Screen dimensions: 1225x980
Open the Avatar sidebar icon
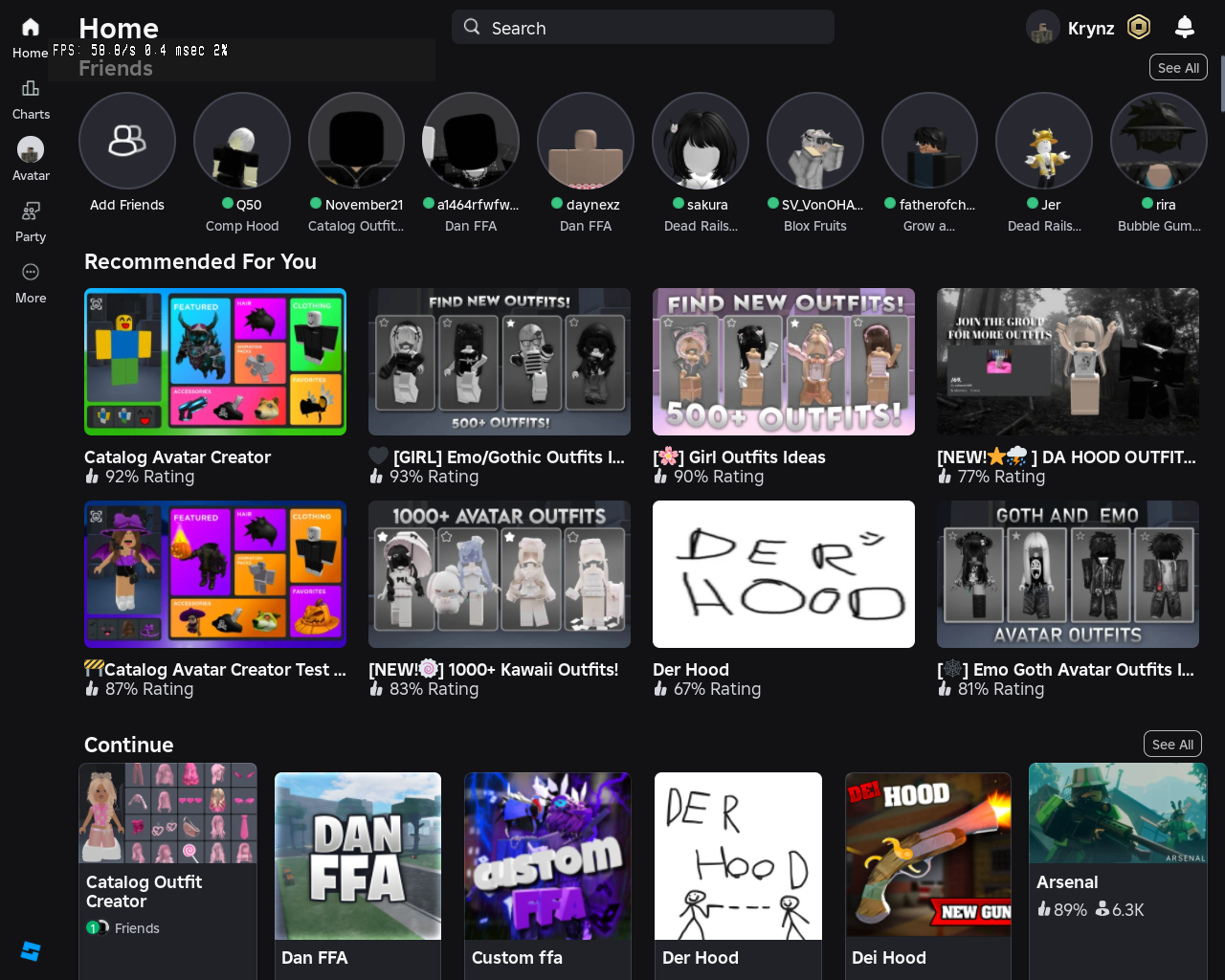pos(31,149)
